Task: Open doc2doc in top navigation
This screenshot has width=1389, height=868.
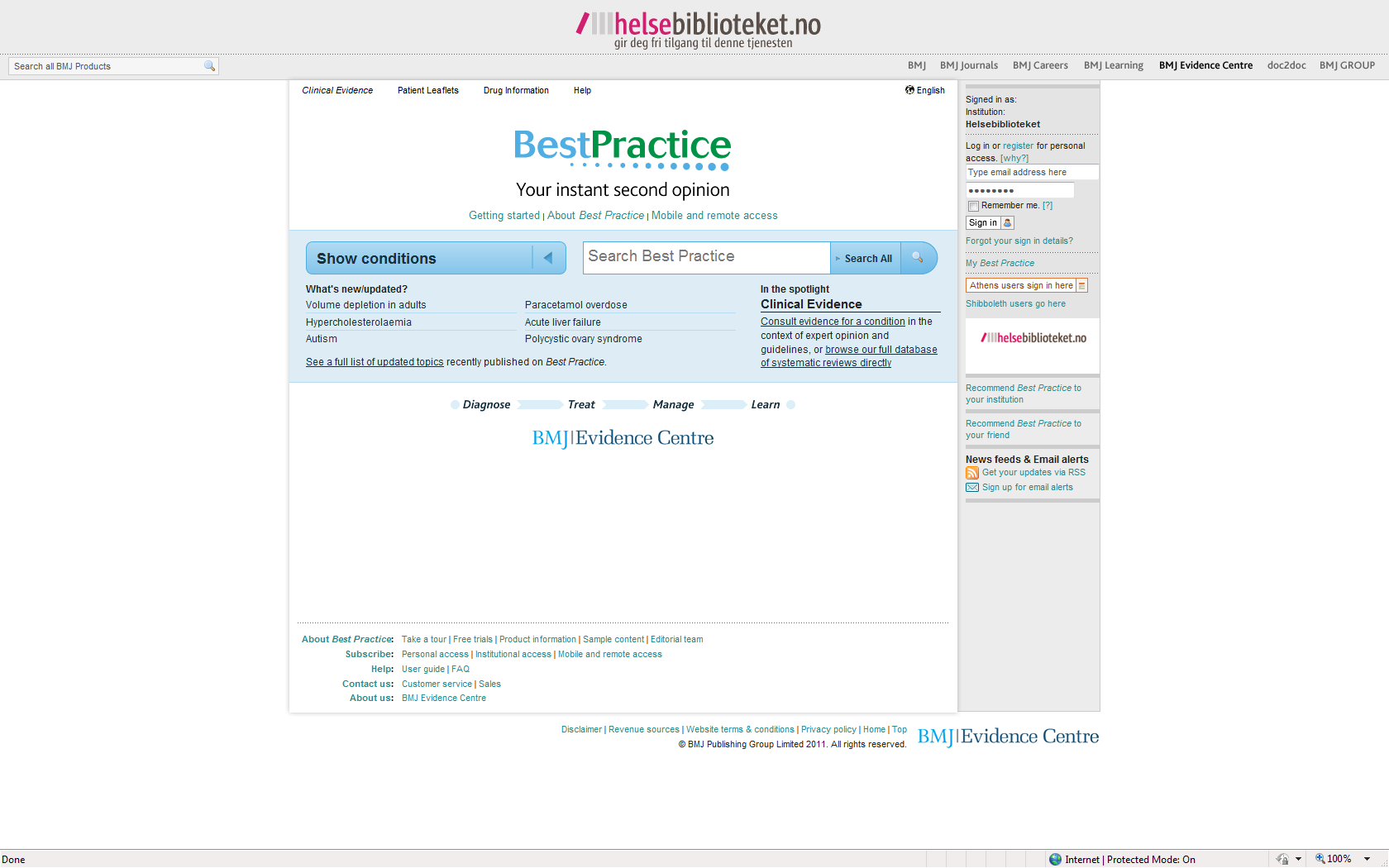Action: pyautogui.click(x=1286, y=65)
